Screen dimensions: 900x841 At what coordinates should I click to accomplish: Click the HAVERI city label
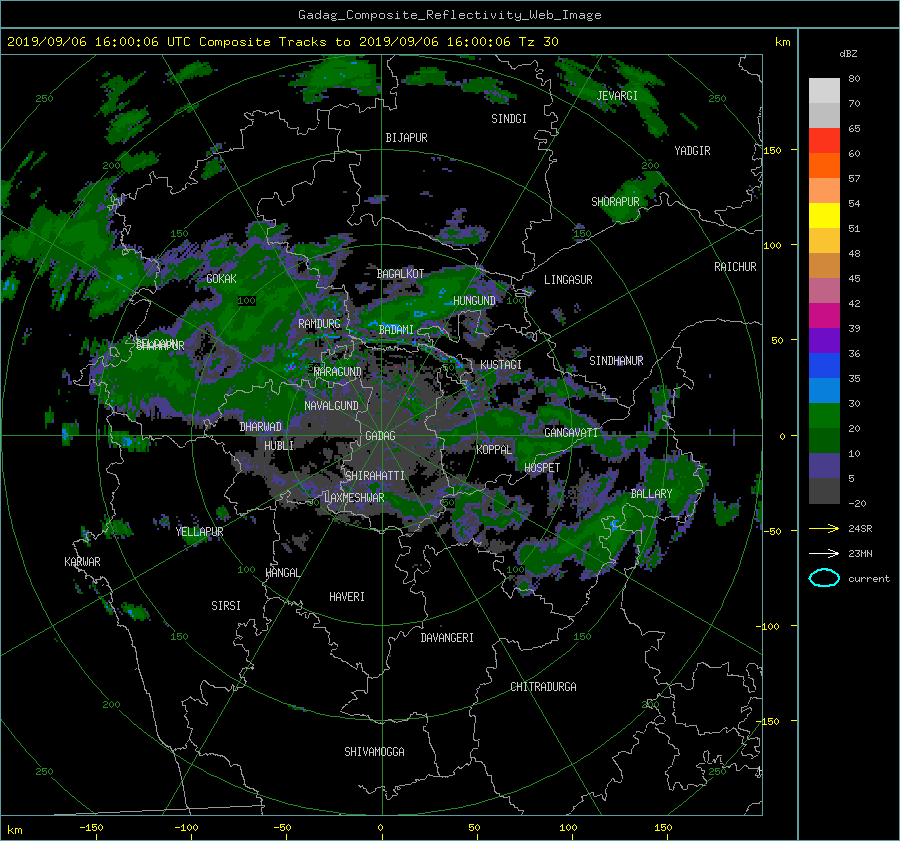347,597
